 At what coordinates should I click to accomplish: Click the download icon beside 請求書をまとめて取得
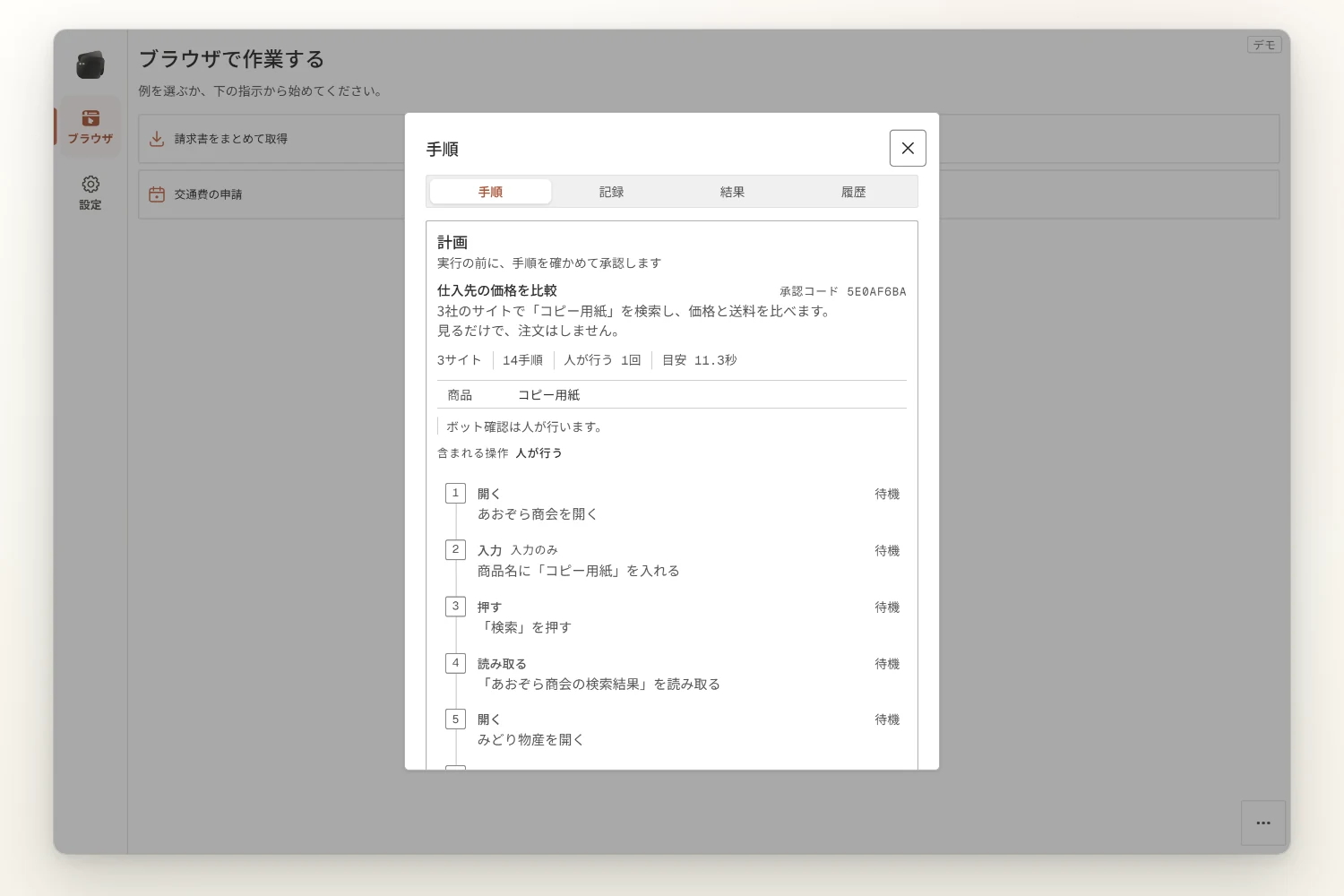click(x=157, y=139)
